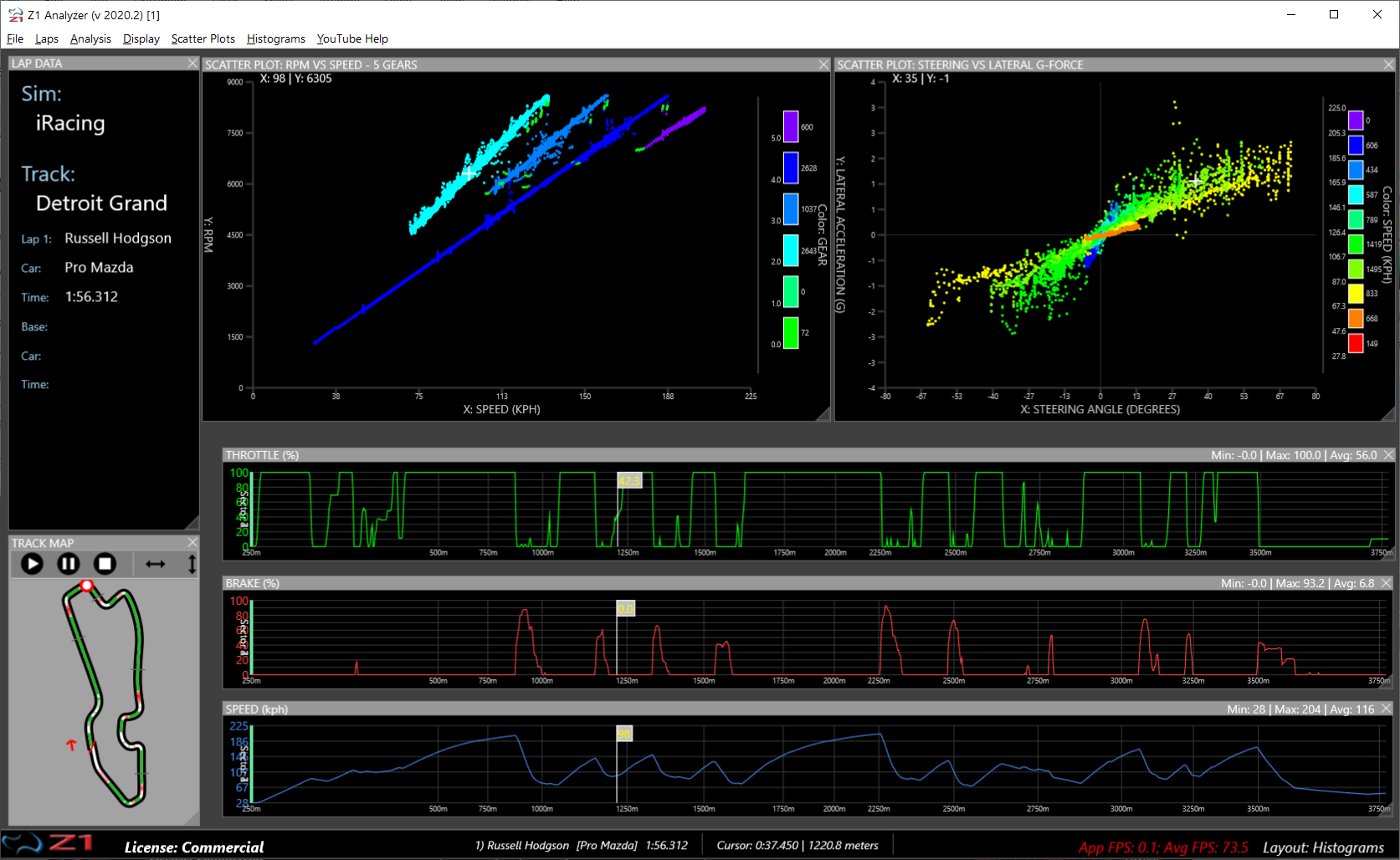The image size is (1400, 860).
Task: Click the X: 98 | Y: 6305 coordinate readout
Action: pyautogui.click(x=295, y=79)
